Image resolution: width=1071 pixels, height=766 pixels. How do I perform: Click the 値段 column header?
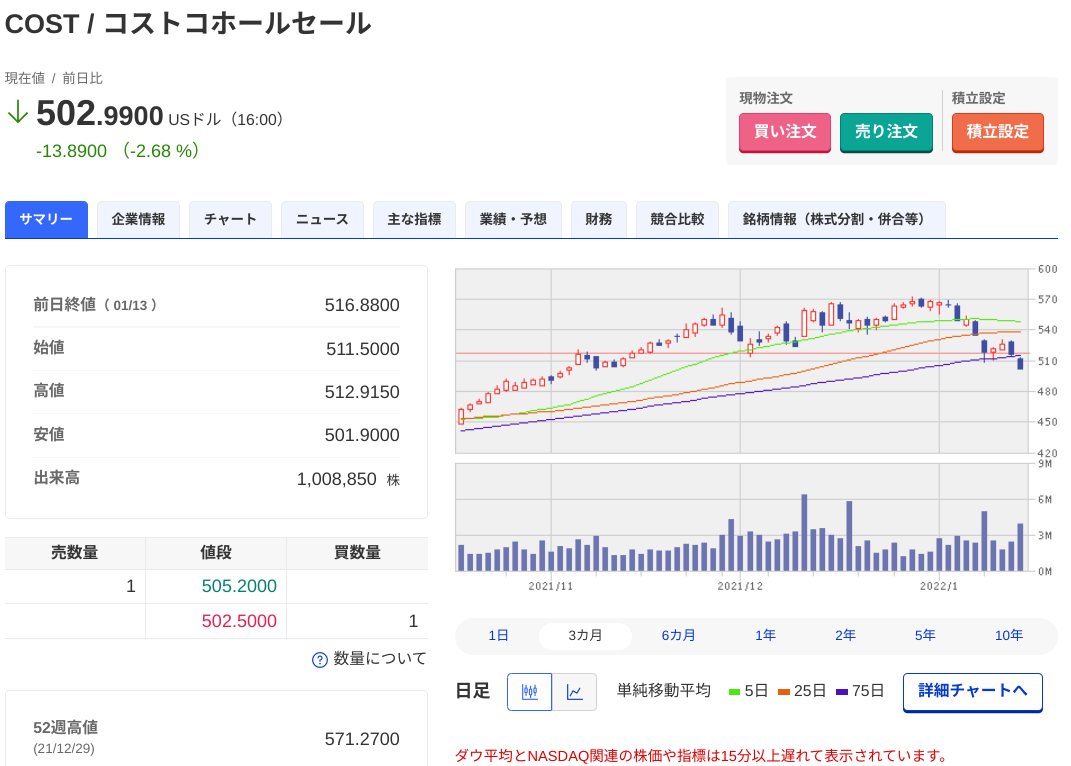[216, 553]
